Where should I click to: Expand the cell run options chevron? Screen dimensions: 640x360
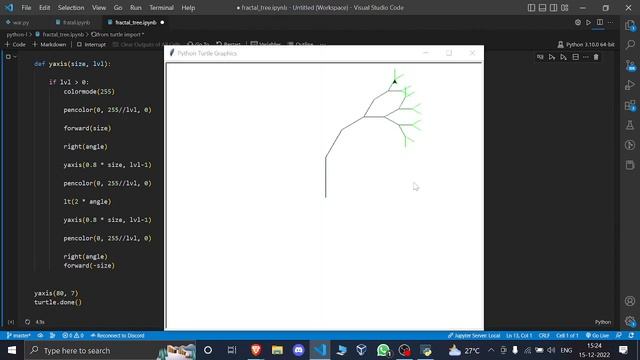15,57
